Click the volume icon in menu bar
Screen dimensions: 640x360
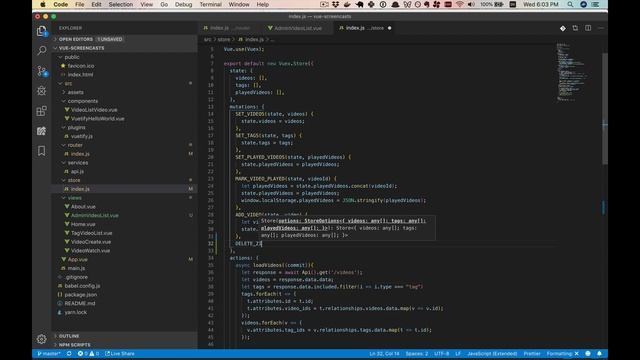471,4
